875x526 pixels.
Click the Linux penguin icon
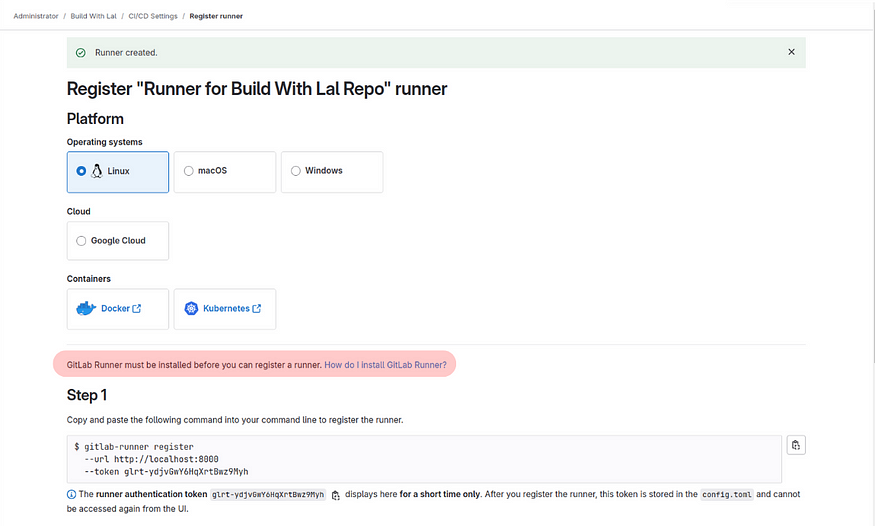[97, 171]
